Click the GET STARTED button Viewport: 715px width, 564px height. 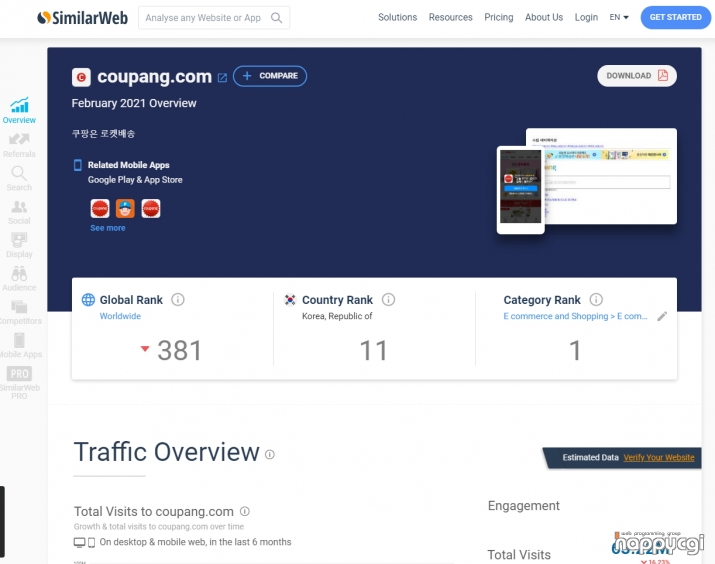(675, 17)
